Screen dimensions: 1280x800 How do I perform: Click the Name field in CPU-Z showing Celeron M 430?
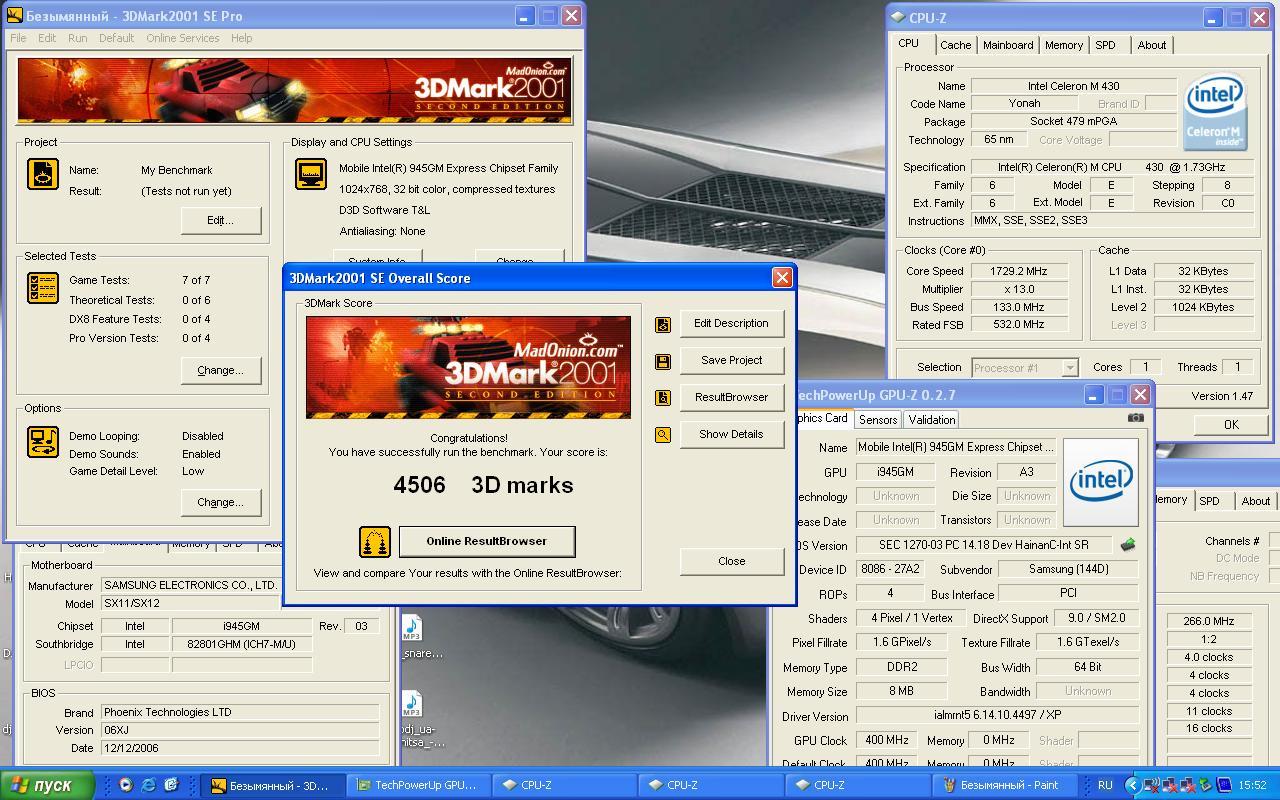pyautogui.click(x=1074, y=86)
